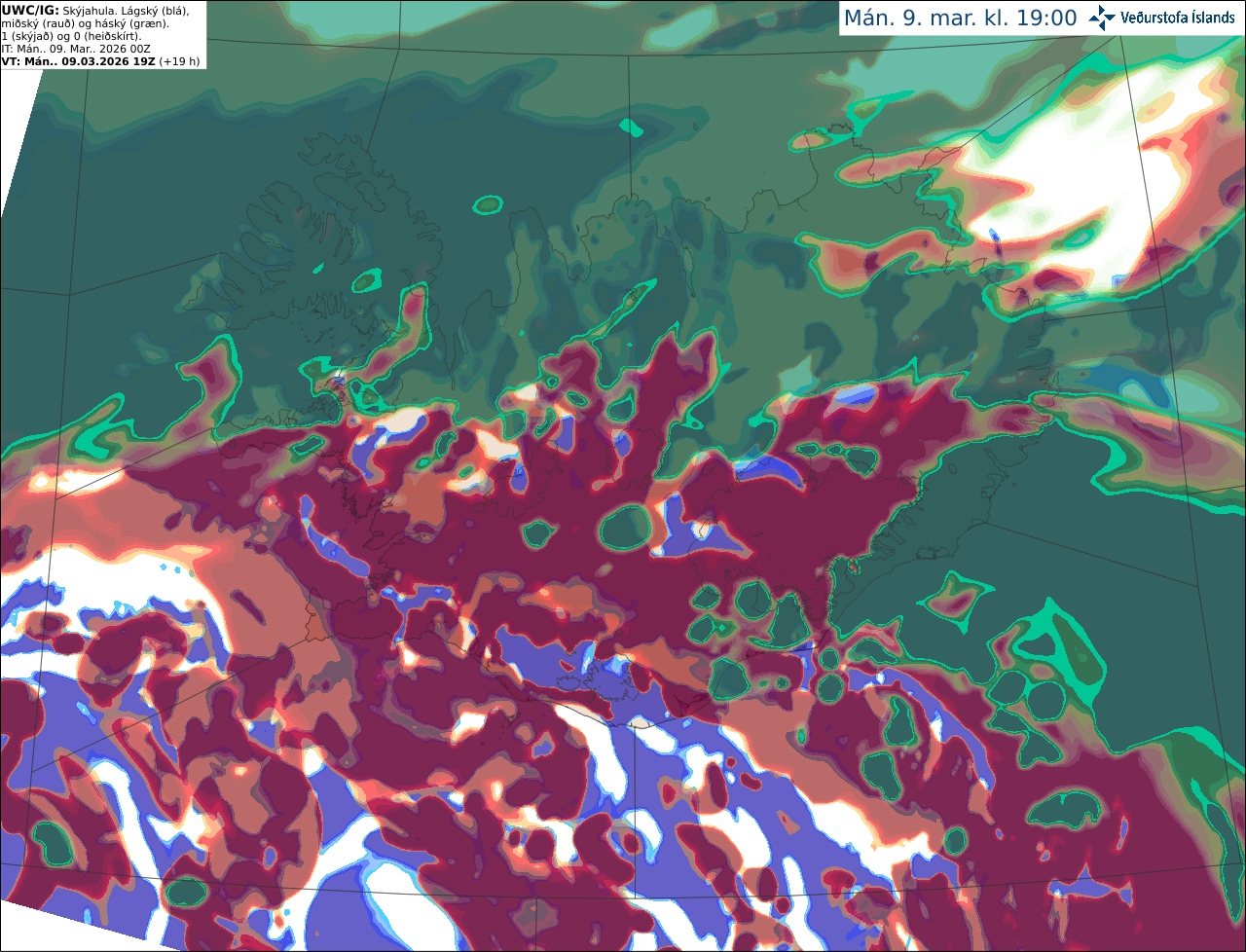Viewport: 1246px width, 952px height.
Task: Click the 'Mán. 9. mar. kl. 19:00' timestamp
Action: click(x=960, y=18)
